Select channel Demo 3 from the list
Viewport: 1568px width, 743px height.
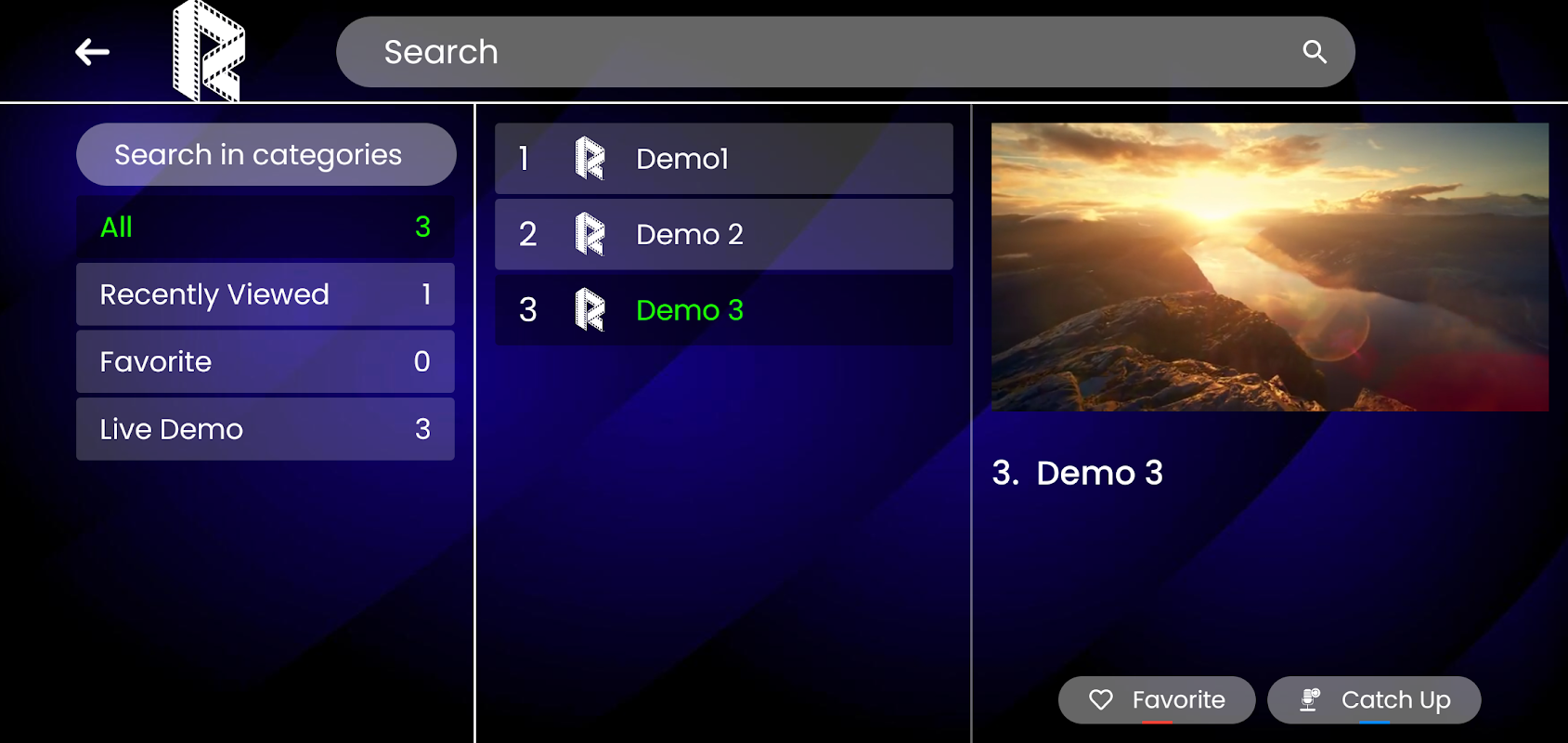point(724,309)
